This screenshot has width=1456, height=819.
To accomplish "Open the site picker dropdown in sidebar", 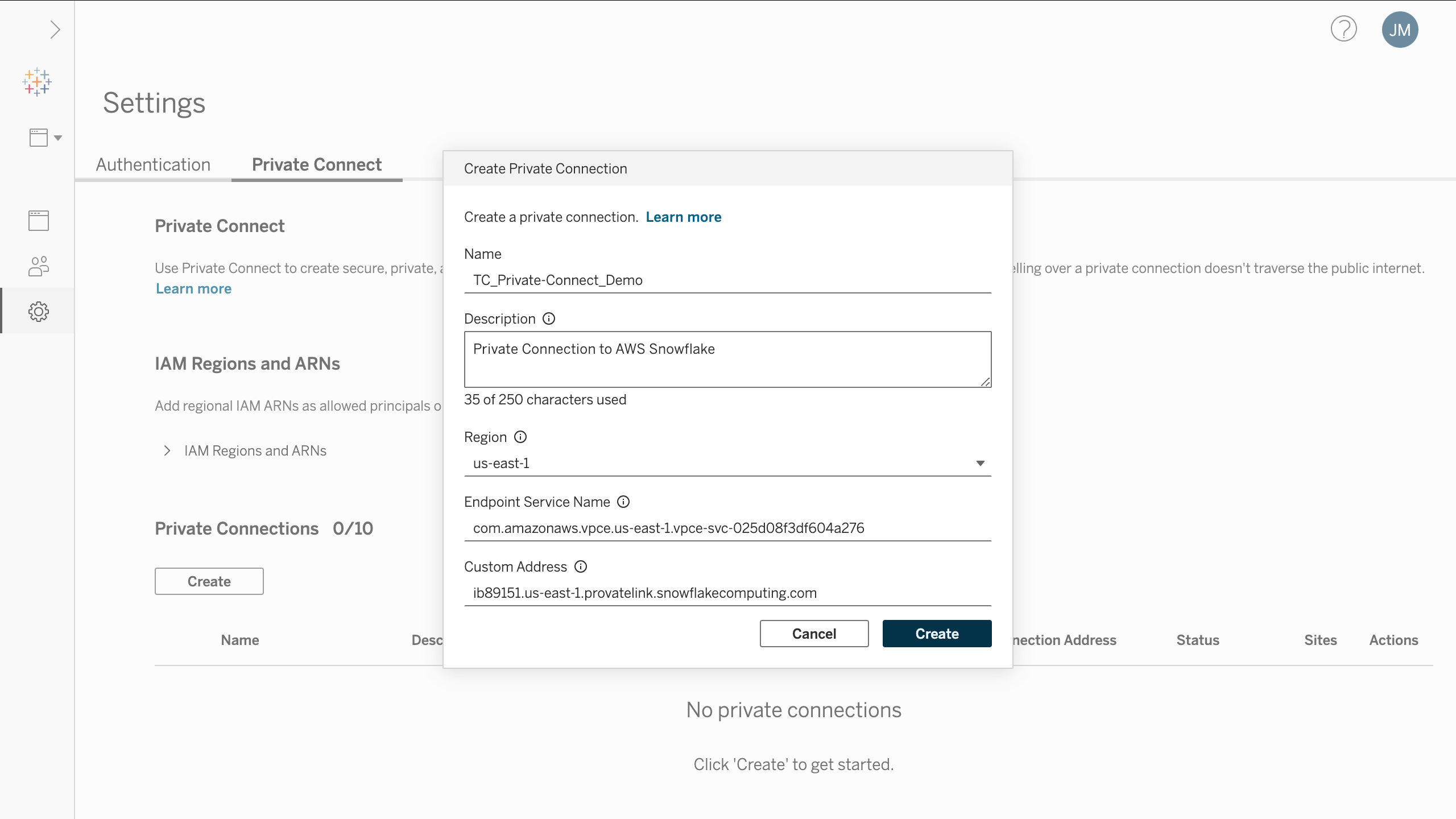I will pyautogui.click(x=45, y=138).
